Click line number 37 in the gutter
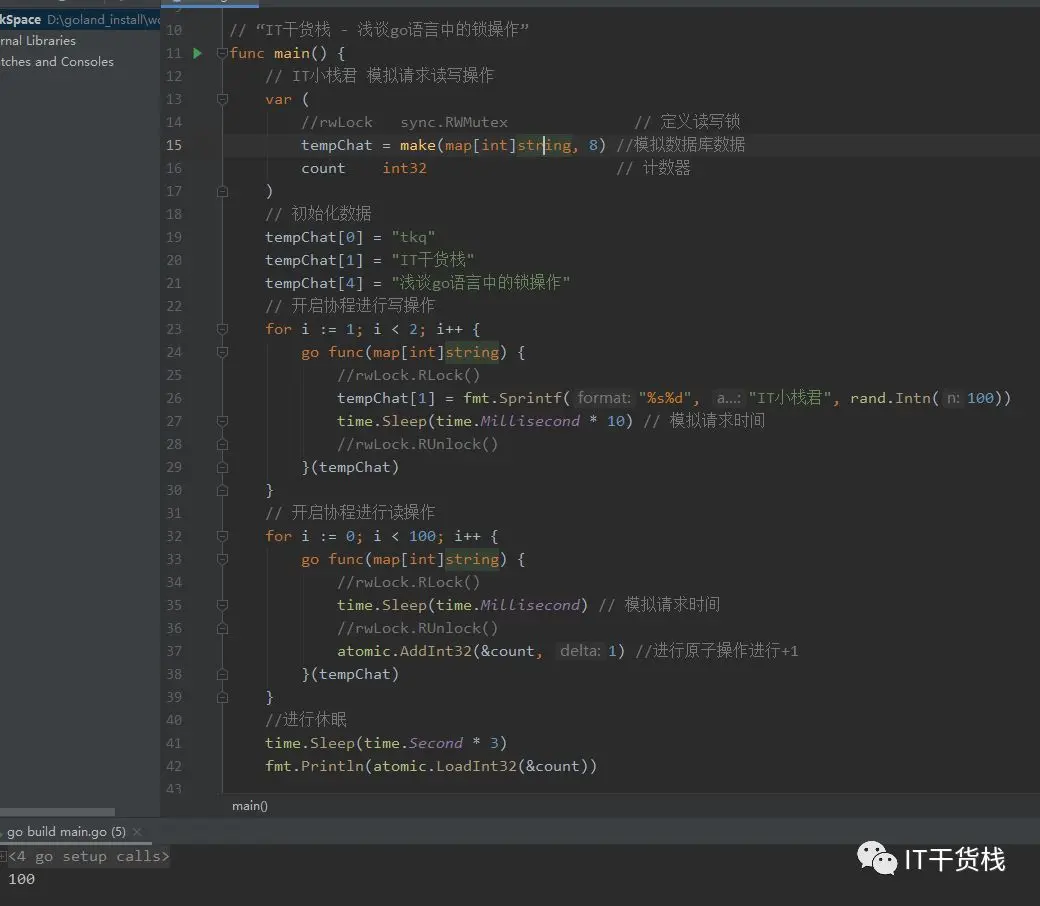The image size is (1040, 906). (174, 651)
